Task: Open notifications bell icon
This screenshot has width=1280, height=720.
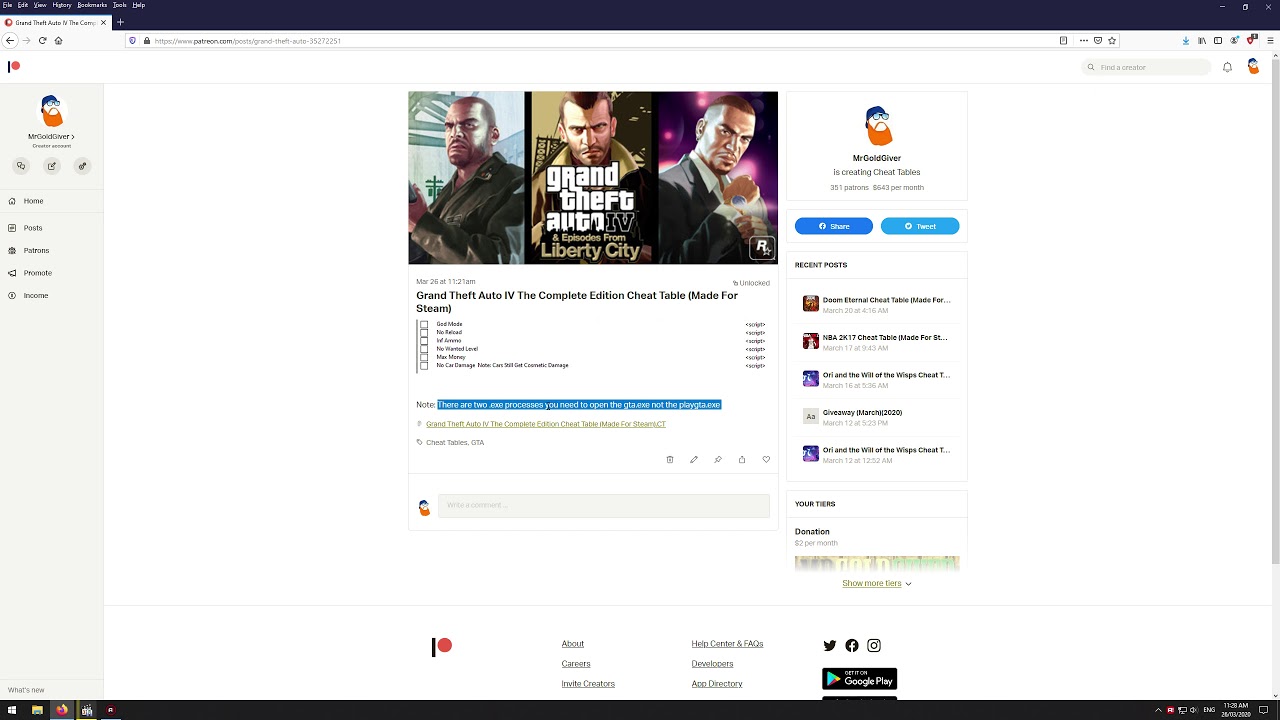Action: pos(1227,67)
